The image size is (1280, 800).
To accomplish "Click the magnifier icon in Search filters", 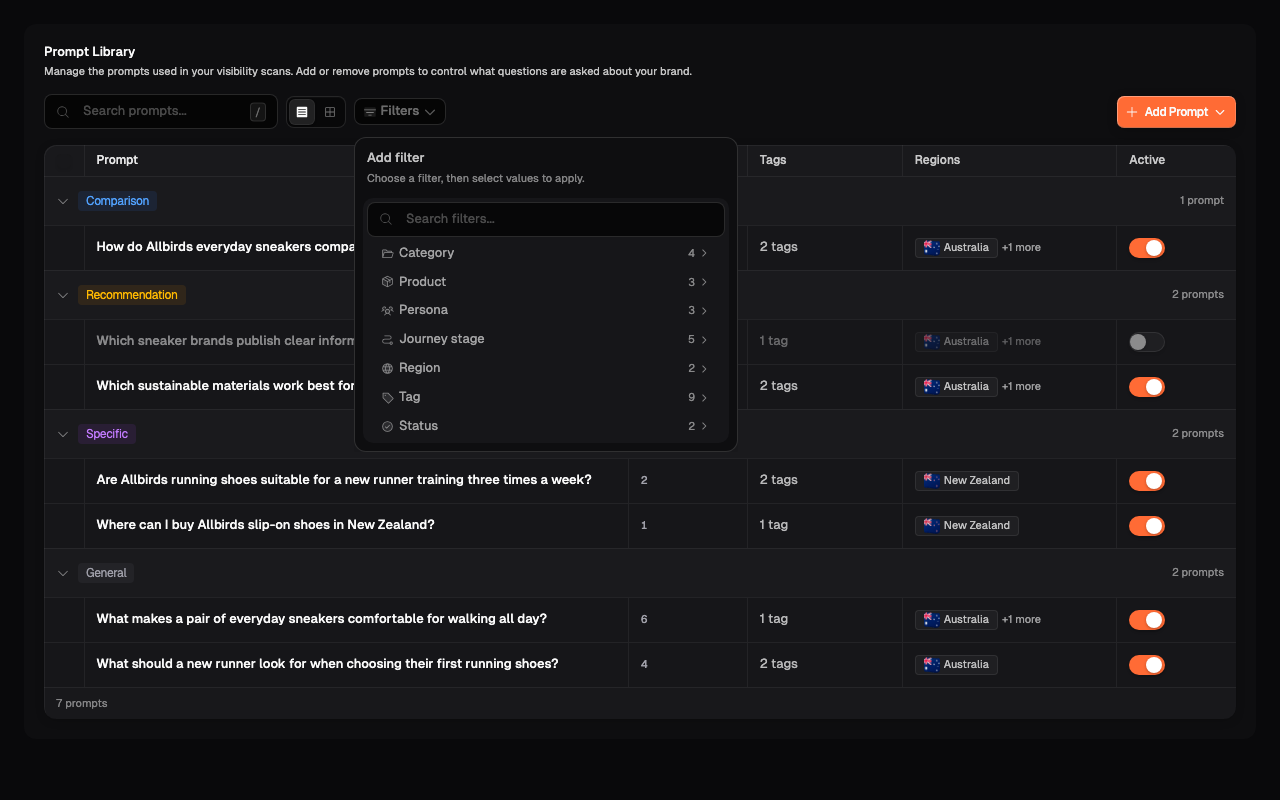I will tap(386, 219).
